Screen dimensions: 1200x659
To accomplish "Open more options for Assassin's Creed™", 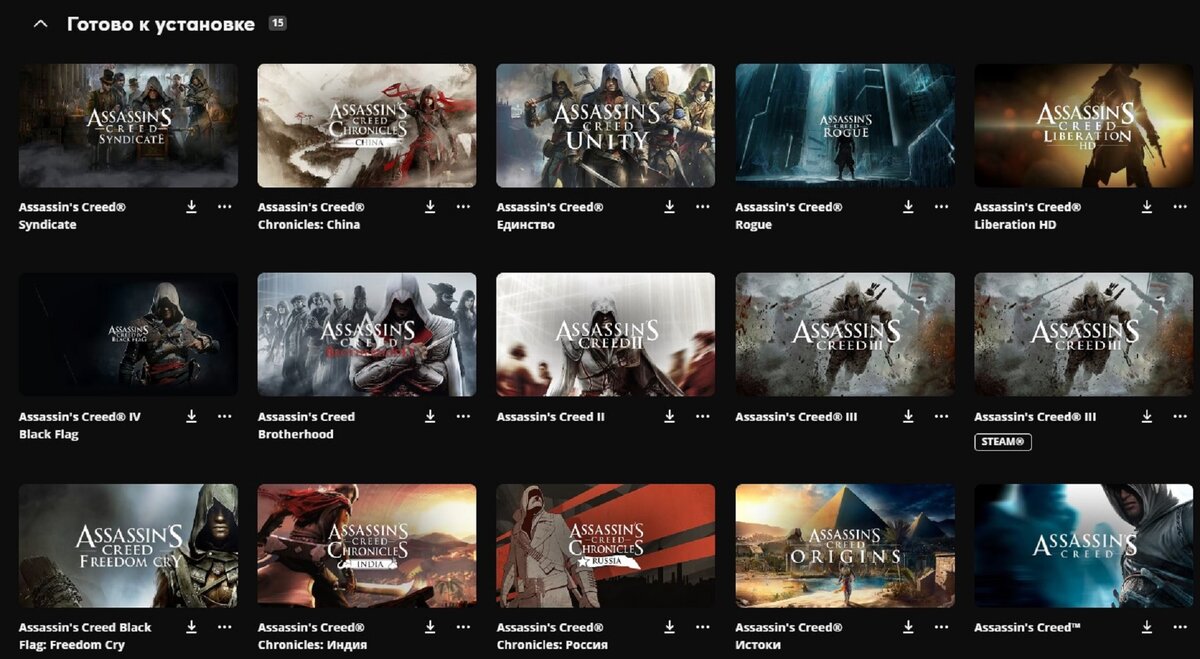I will 1180,627.
